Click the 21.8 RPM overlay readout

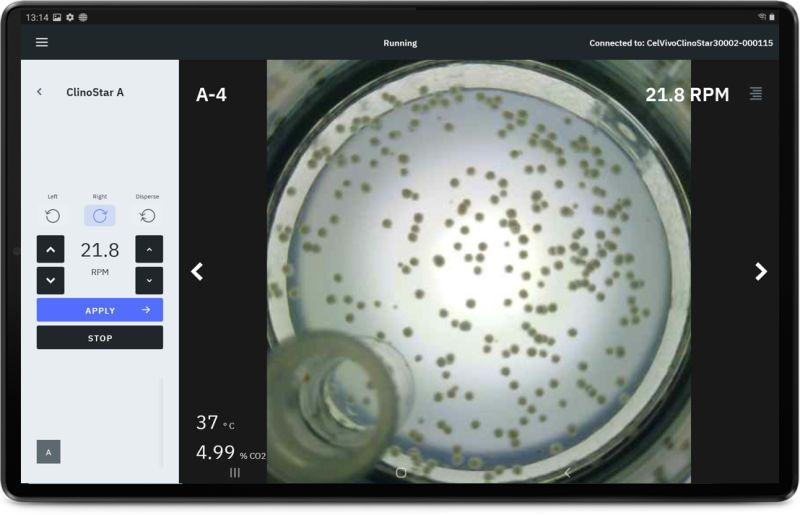(x=687, y=95)
